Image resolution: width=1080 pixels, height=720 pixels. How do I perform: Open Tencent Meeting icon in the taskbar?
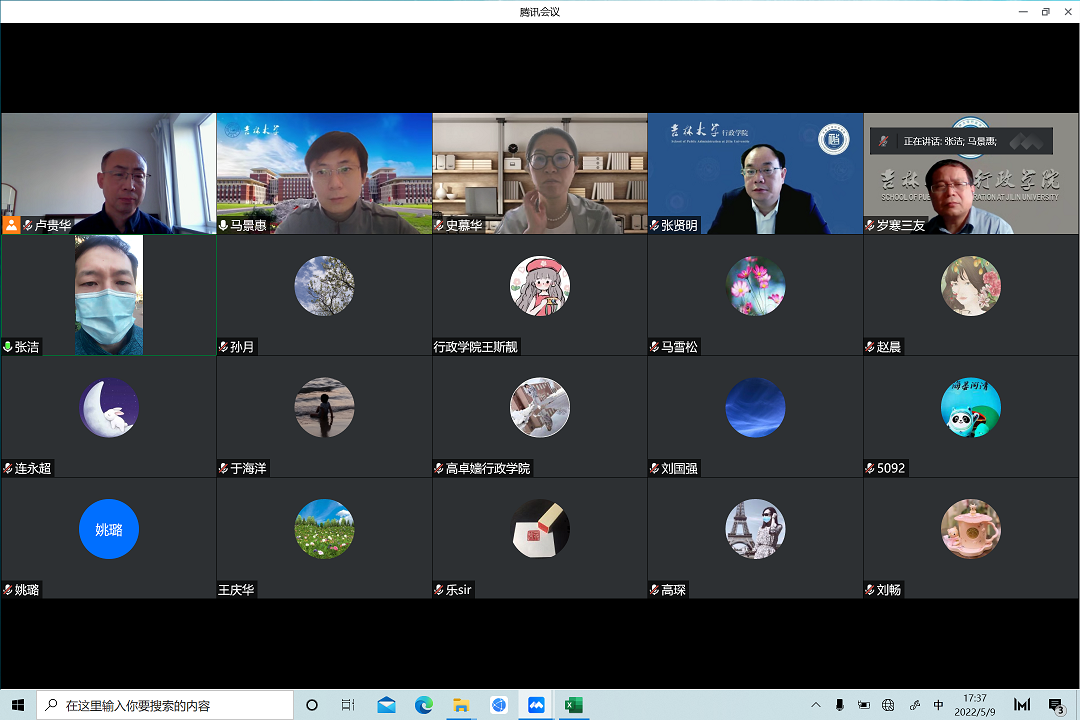(x=536, y=705)
